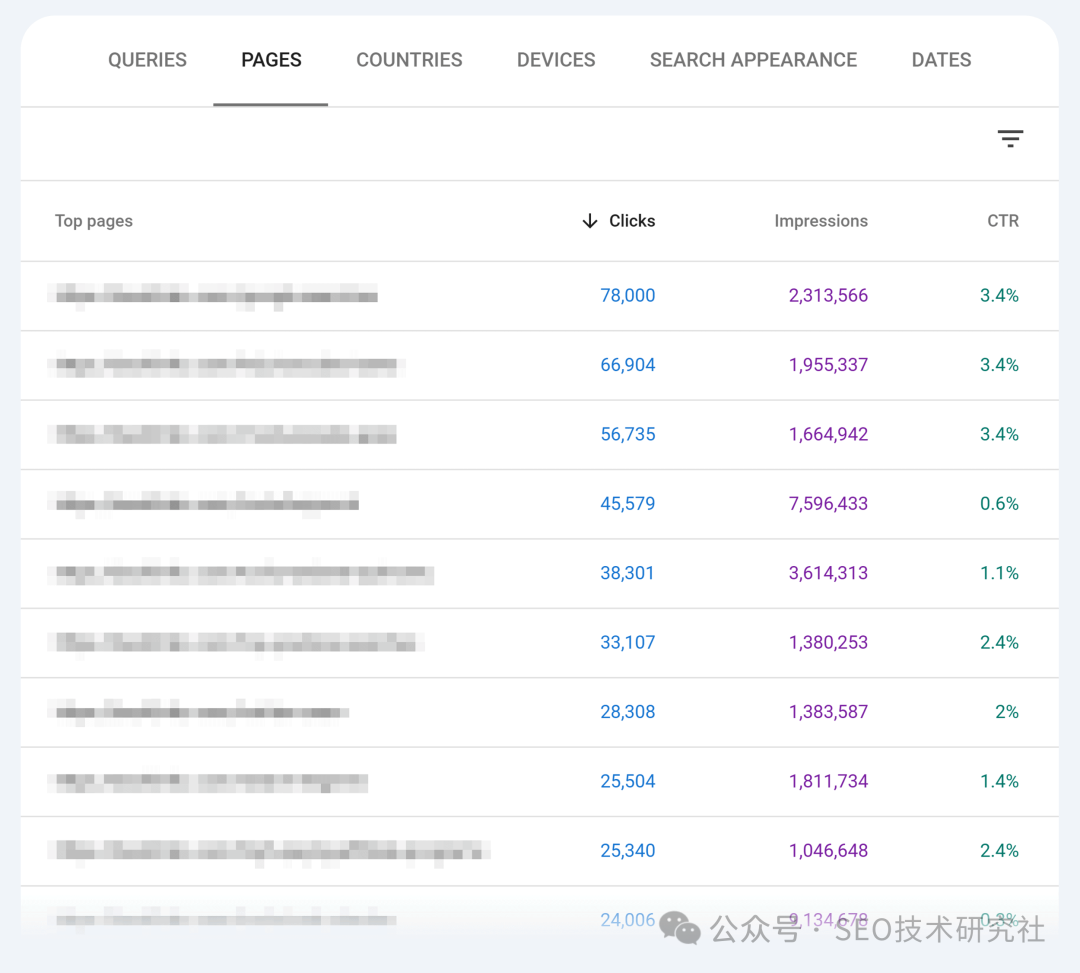Open the COUNTRIES tab

pos(409,60)
